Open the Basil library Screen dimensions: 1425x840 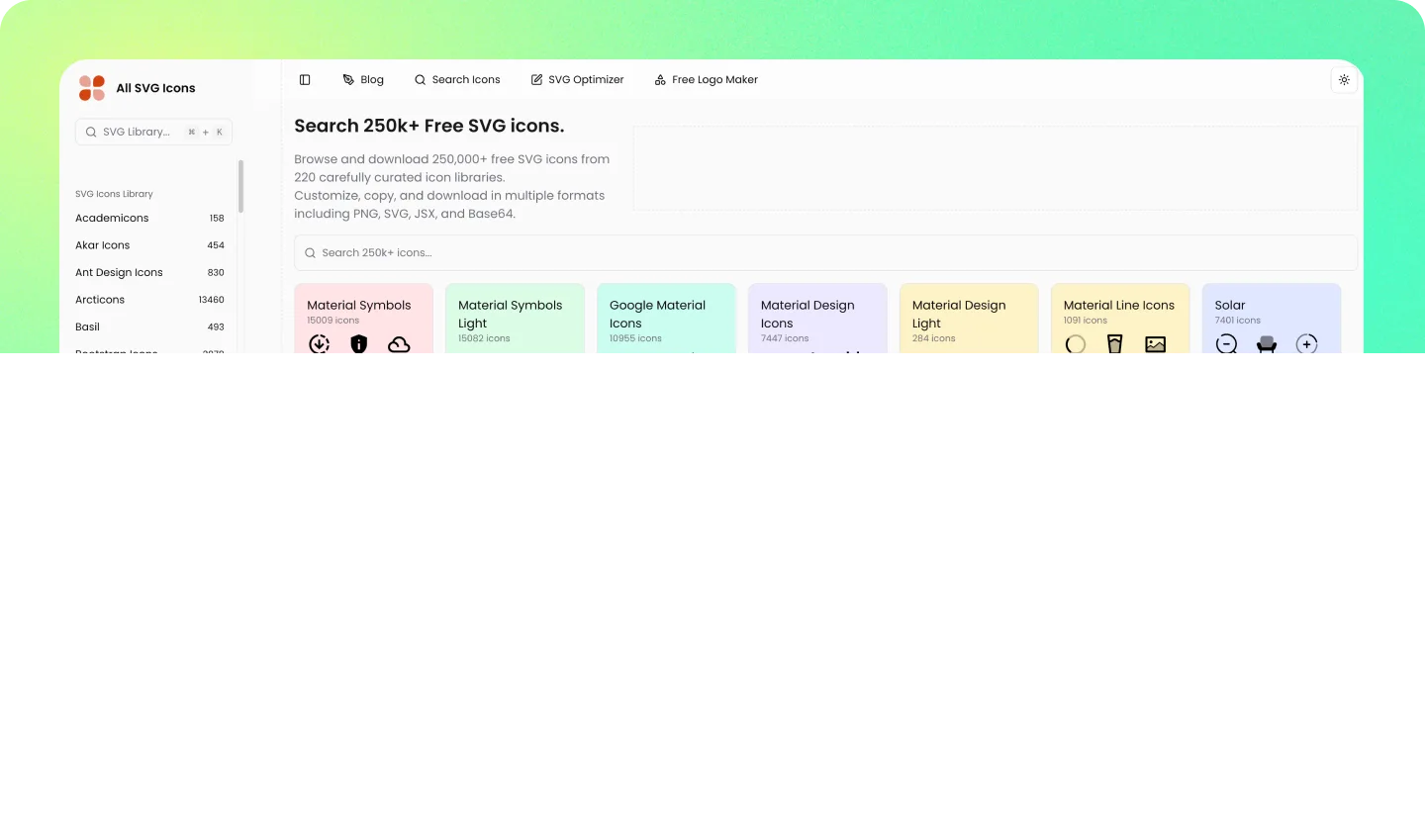tap(149, 327)
